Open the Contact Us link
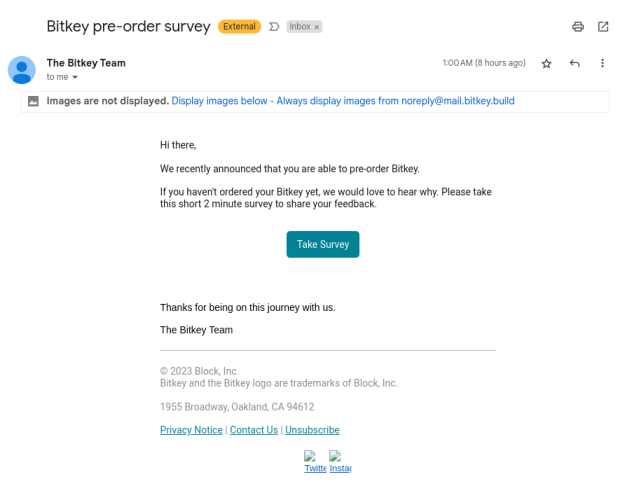Image resolution: width=625 pixels, height=500 pixels. (x=253, y=430)
